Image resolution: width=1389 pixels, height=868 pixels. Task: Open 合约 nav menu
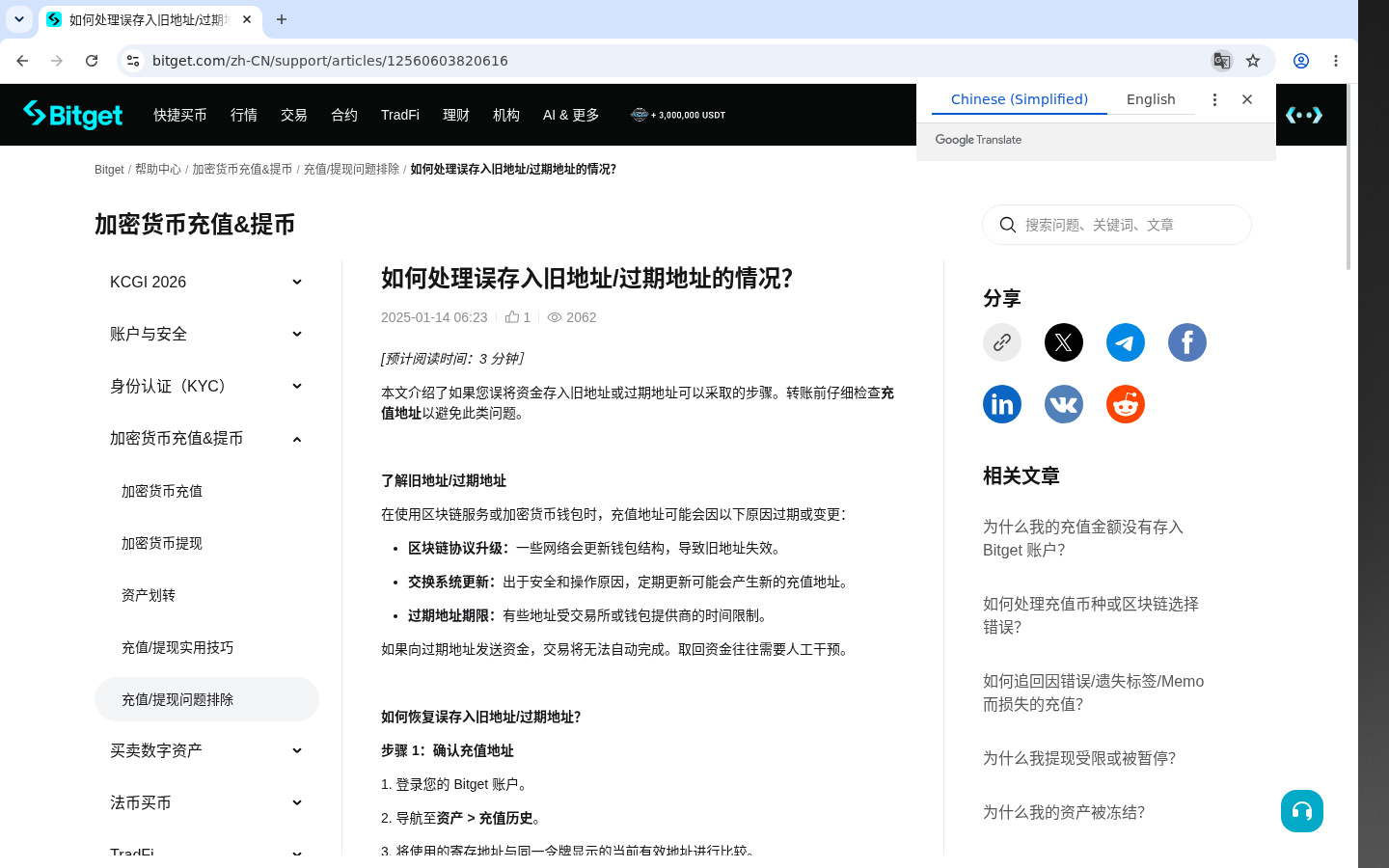[x=344, y=115]
